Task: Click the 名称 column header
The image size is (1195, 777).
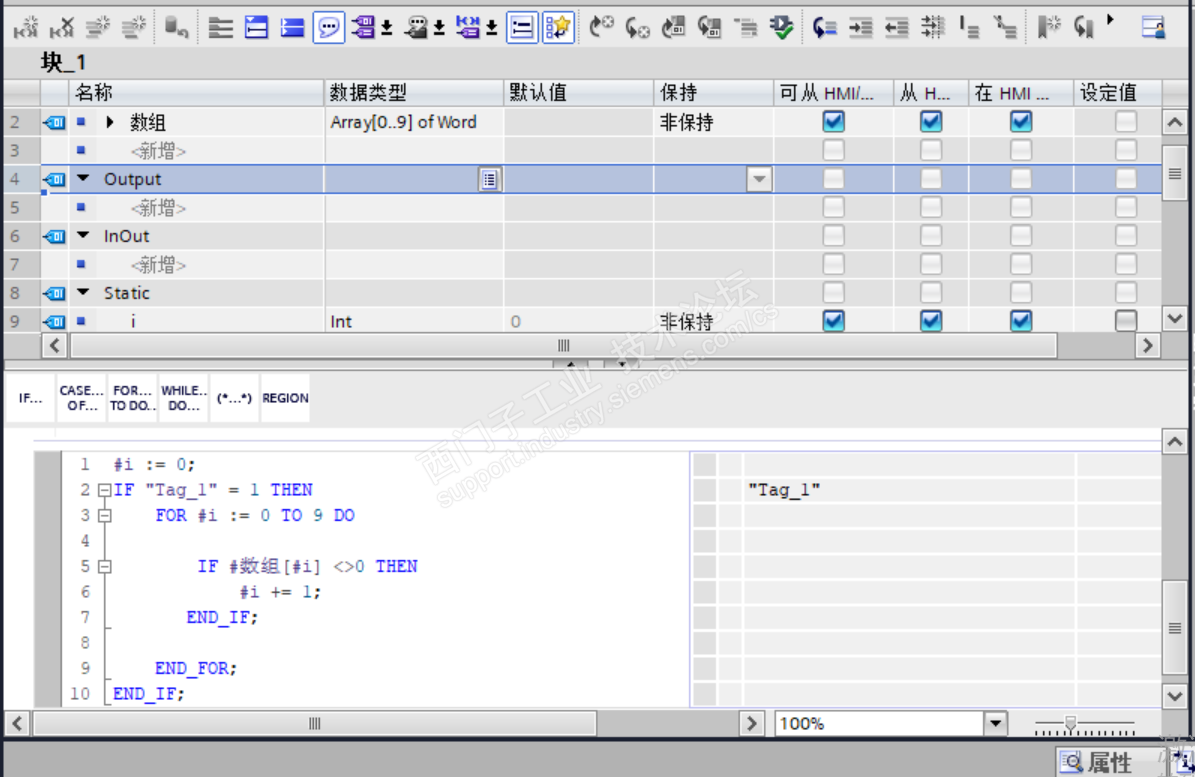Action: [197, 93]
